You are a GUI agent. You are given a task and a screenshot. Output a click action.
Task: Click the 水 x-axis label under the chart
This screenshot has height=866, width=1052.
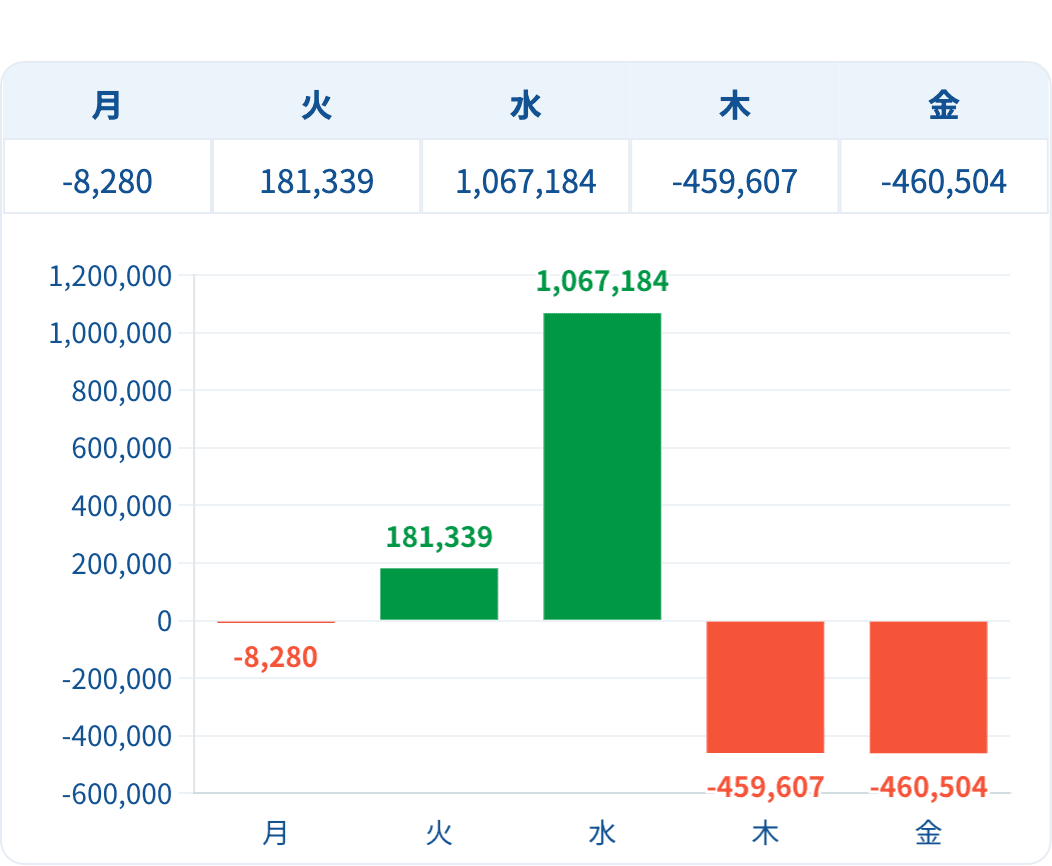pyautogui.click(x=602, y=833)
